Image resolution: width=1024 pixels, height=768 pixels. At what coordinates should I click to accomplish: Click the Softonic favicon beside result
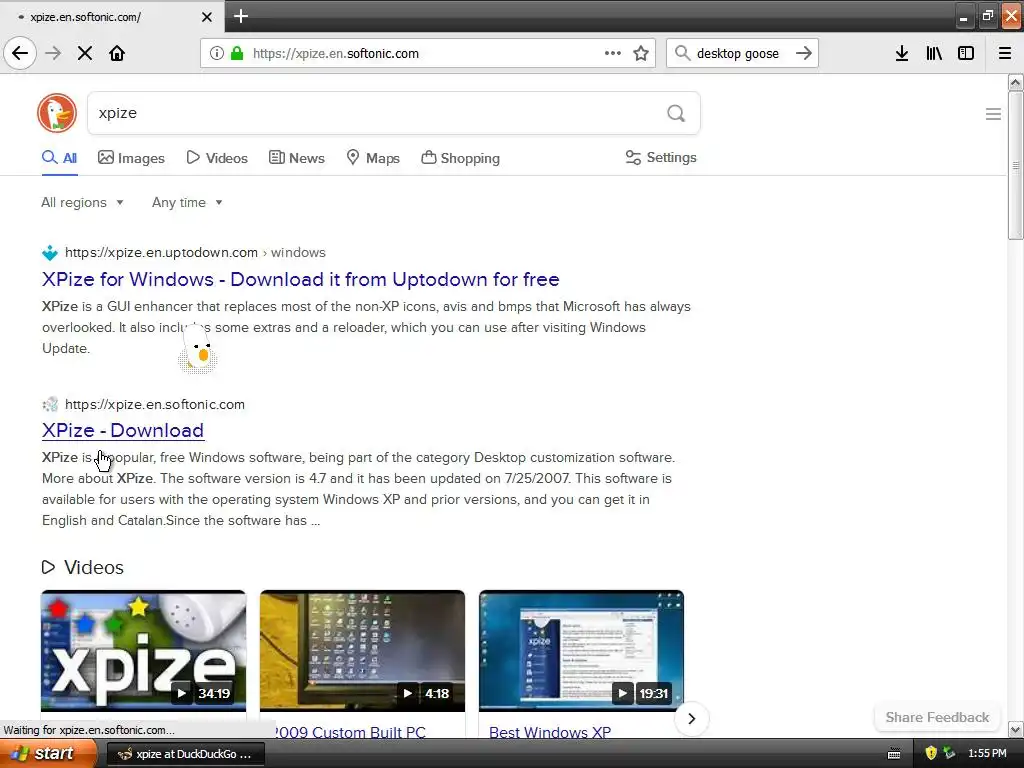pyautogui.click(x=50, y=404)
